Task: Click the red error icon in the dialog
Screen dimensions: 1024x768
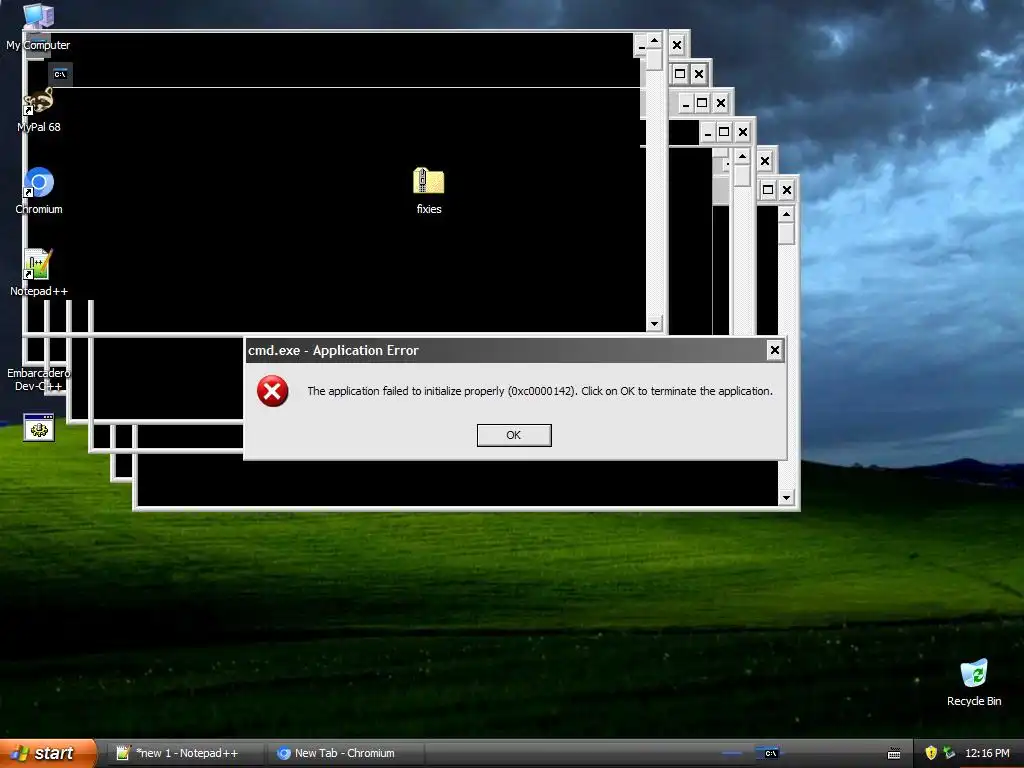Action: [x=272, y=391]
